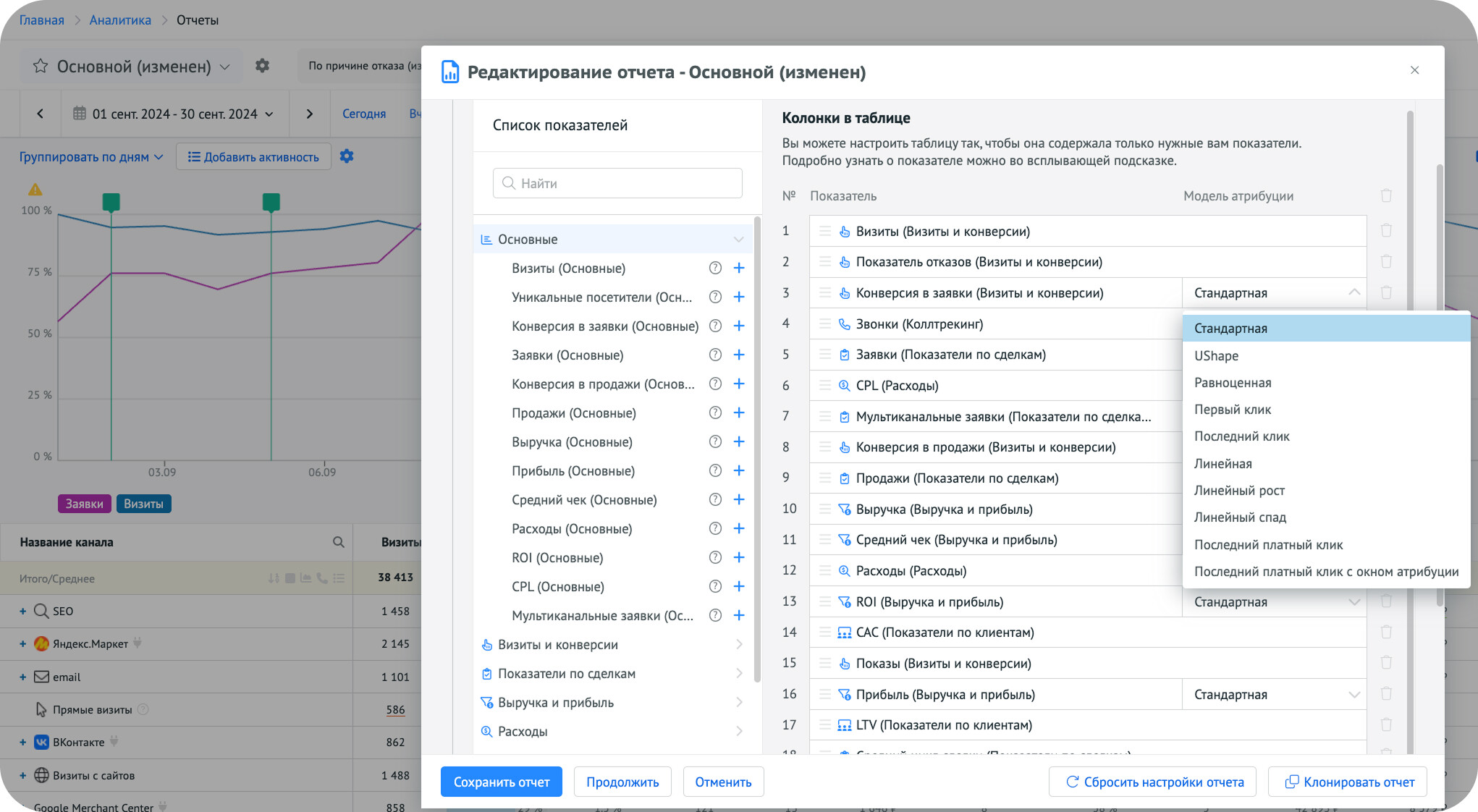
Task: Click help icon next to ROI (Основные)
Action: pyautogui.click(x=715, y=557)
